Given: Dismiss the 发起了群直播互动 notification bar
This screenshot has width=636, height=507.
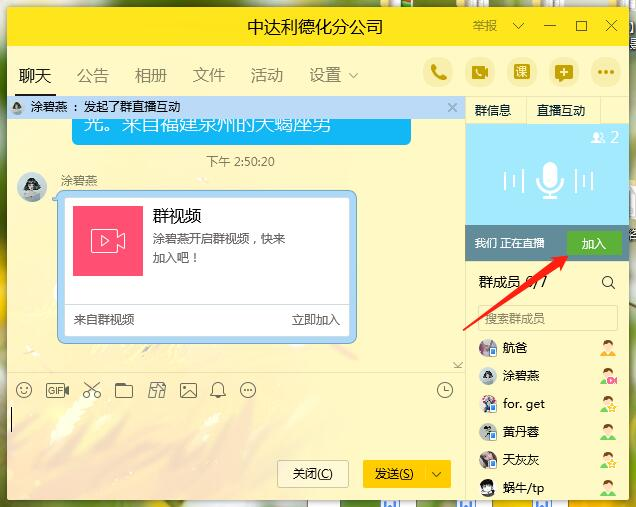Looking at the screenshot, I should point(453,107).
